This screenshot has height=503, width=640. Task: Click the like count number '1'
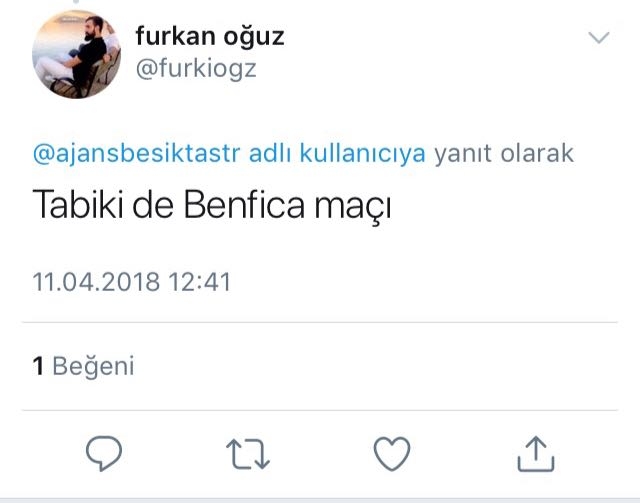[38, 366]
